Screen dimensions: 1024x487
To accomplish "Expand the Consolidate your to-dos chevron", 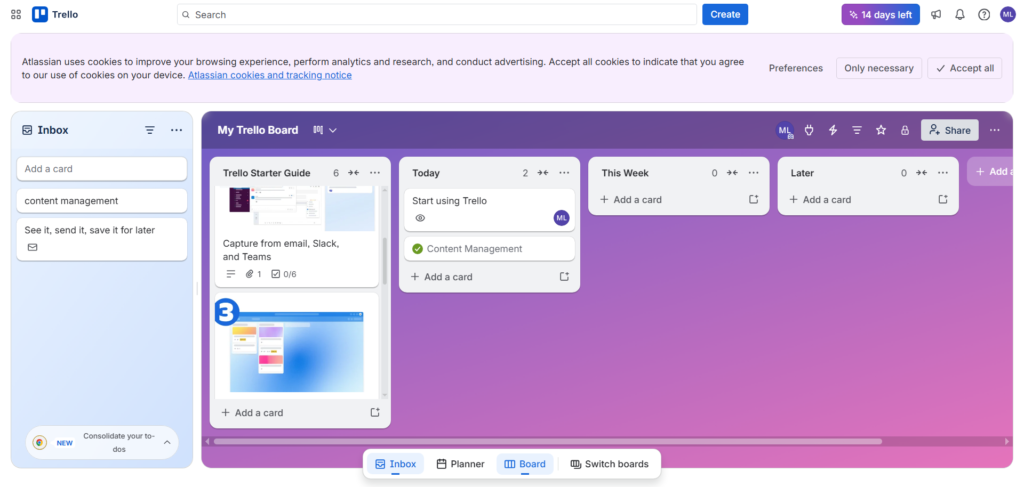I will point(167,443).
